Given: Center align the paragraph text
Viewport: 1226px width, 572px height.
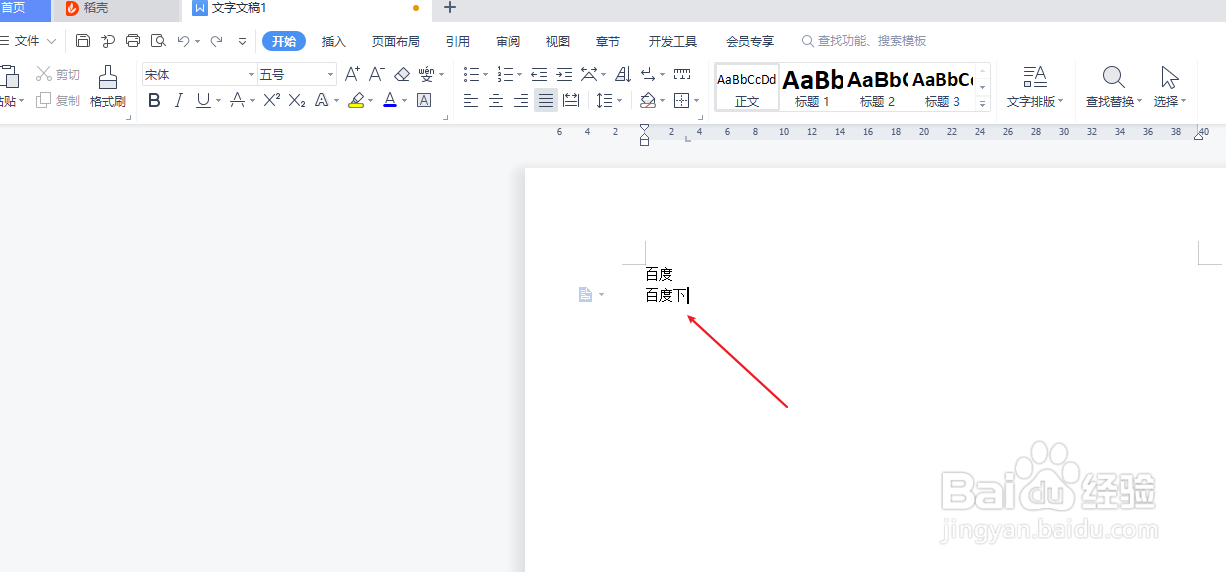Looking at the screenshot, I should click(496, 100).
